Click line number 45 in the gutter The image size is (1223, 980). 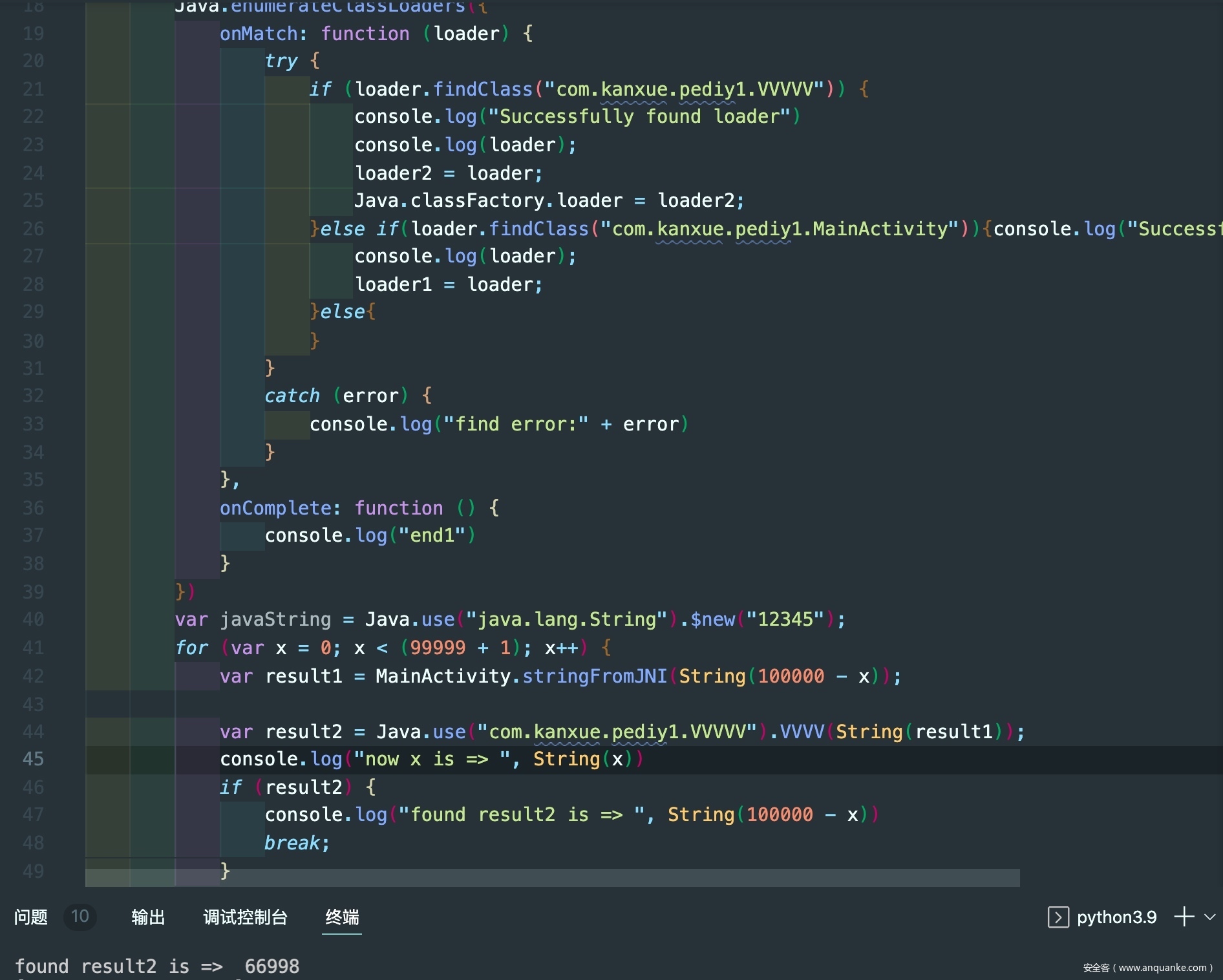pos(33,759)
